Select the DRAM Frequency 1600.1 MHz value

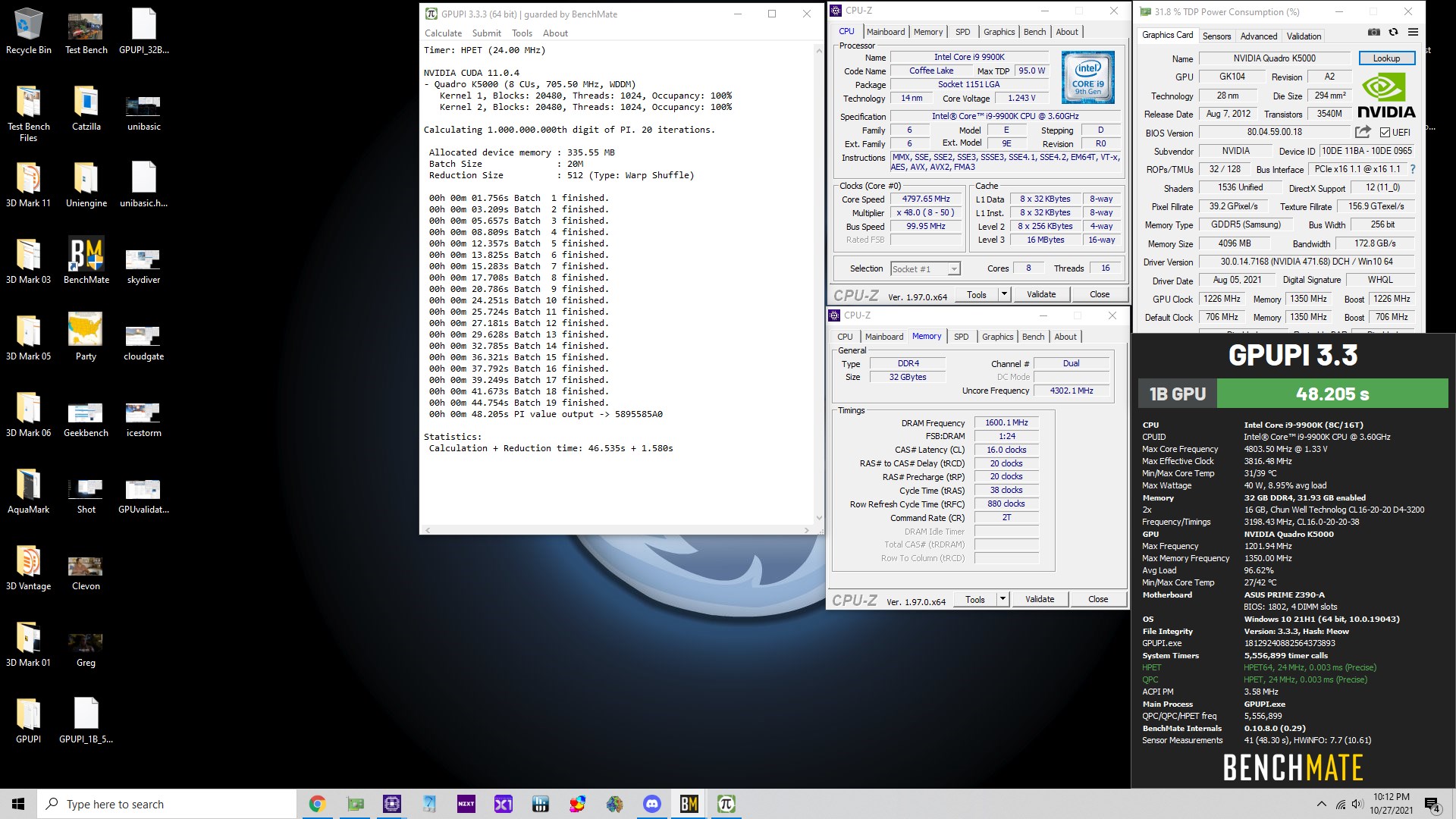tap(1006, 423)
